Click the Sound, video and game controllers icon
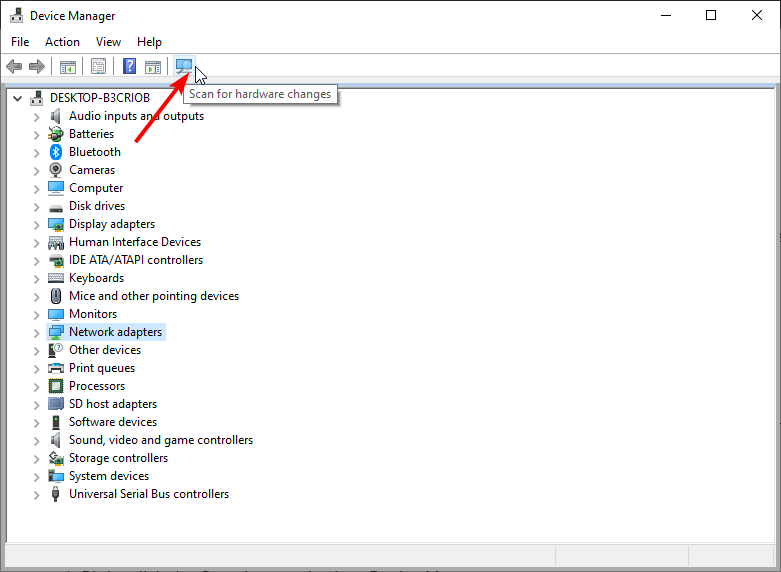781x572 pixels. 55,440
